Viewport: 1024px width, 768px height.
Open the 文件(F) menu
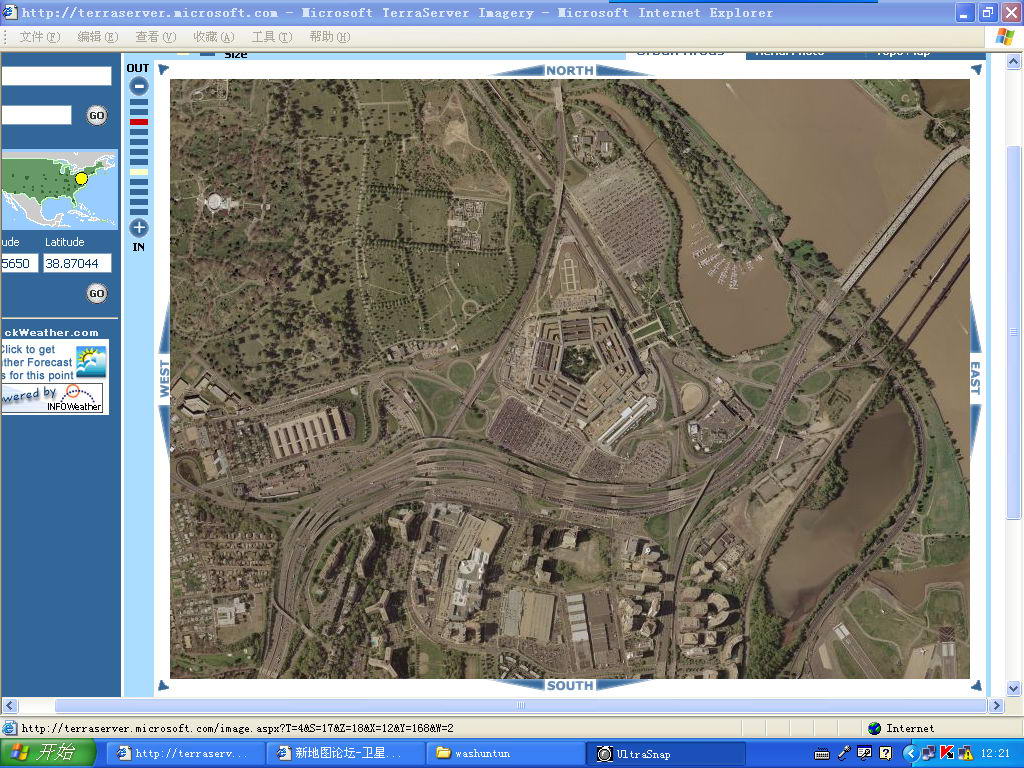tap(39, 37)
